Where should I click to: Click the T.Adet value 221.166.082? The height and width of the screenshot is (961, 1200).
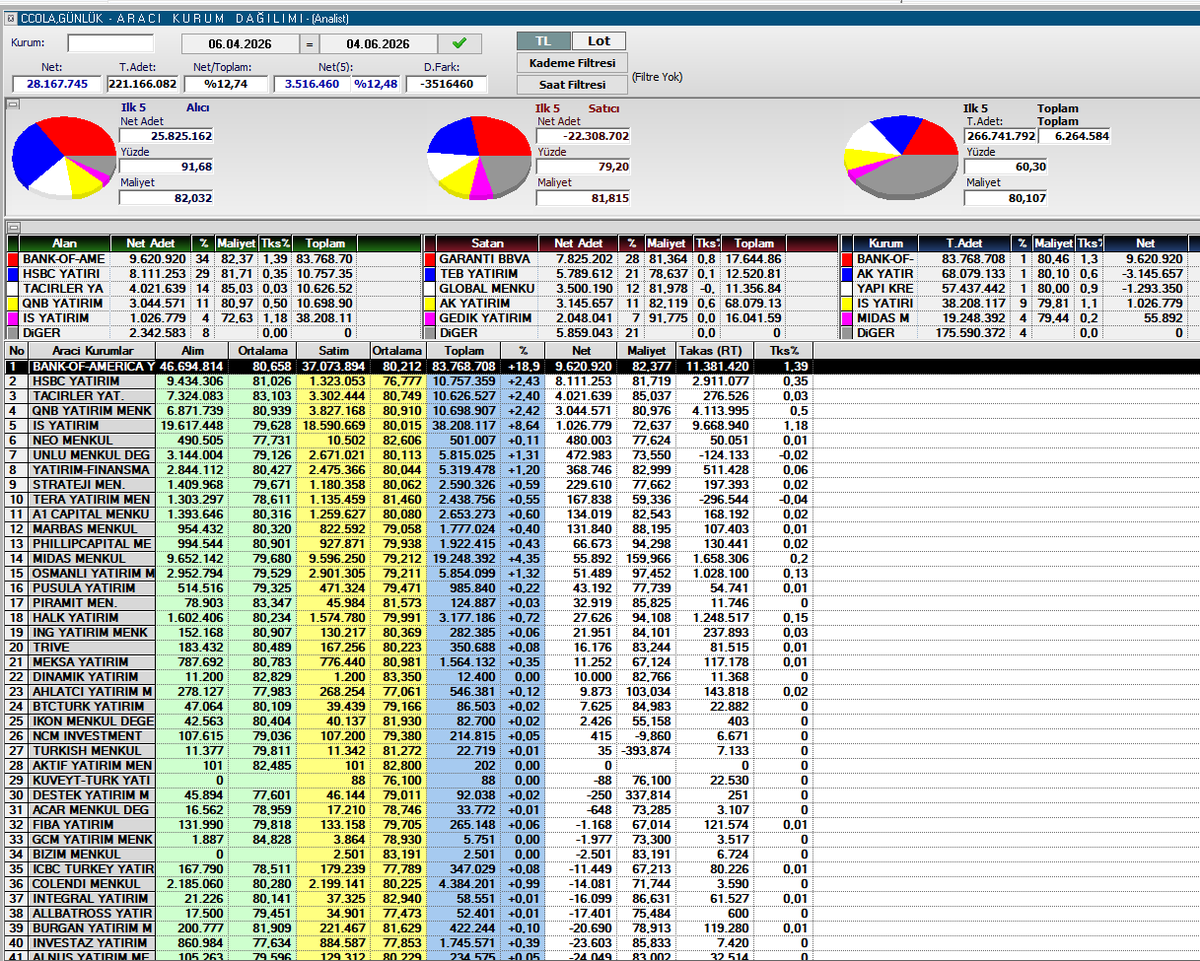coord(142,84)
